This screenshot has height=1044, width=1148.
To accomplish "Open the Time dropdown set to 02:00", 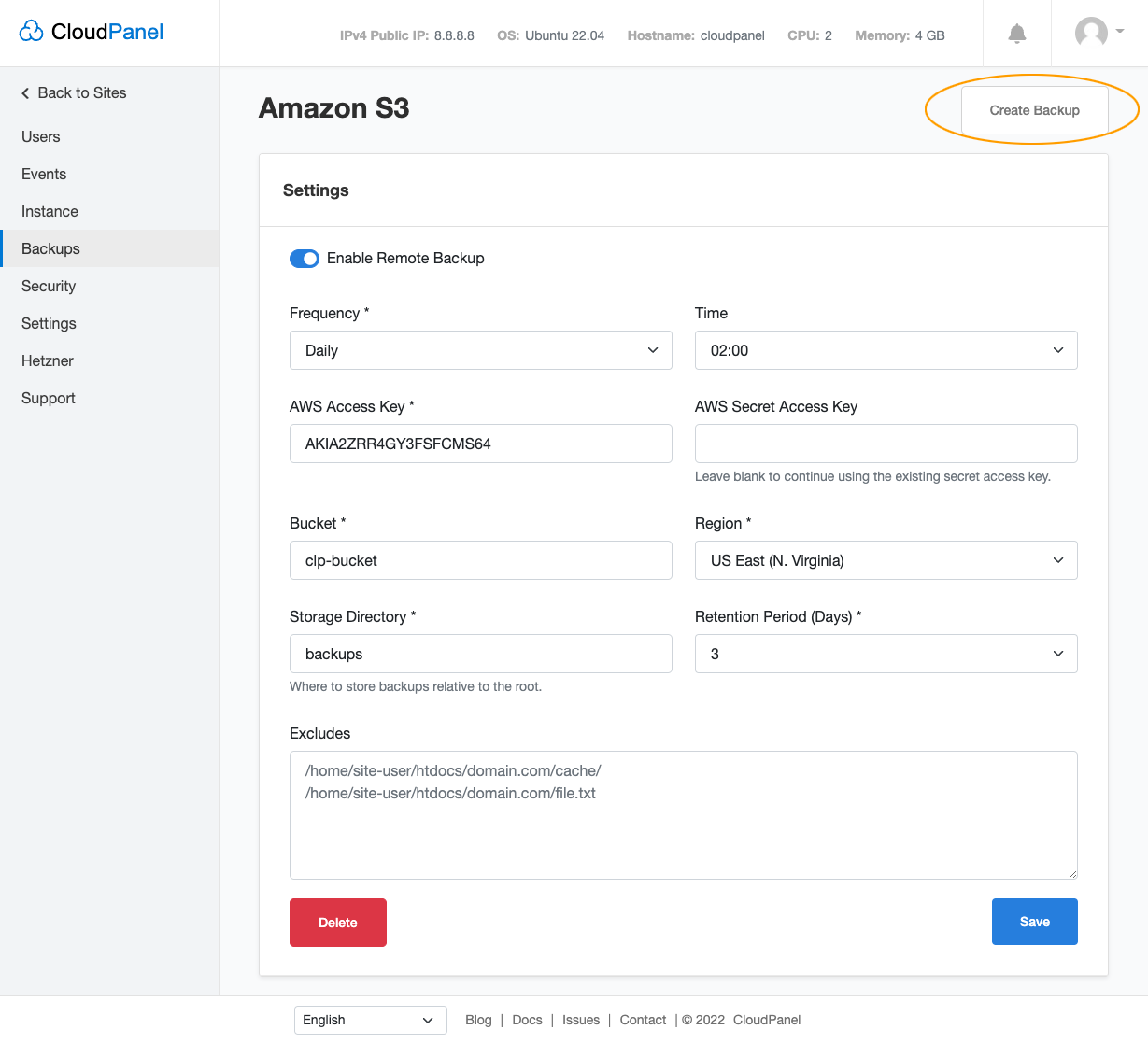I will pos(886,350).
